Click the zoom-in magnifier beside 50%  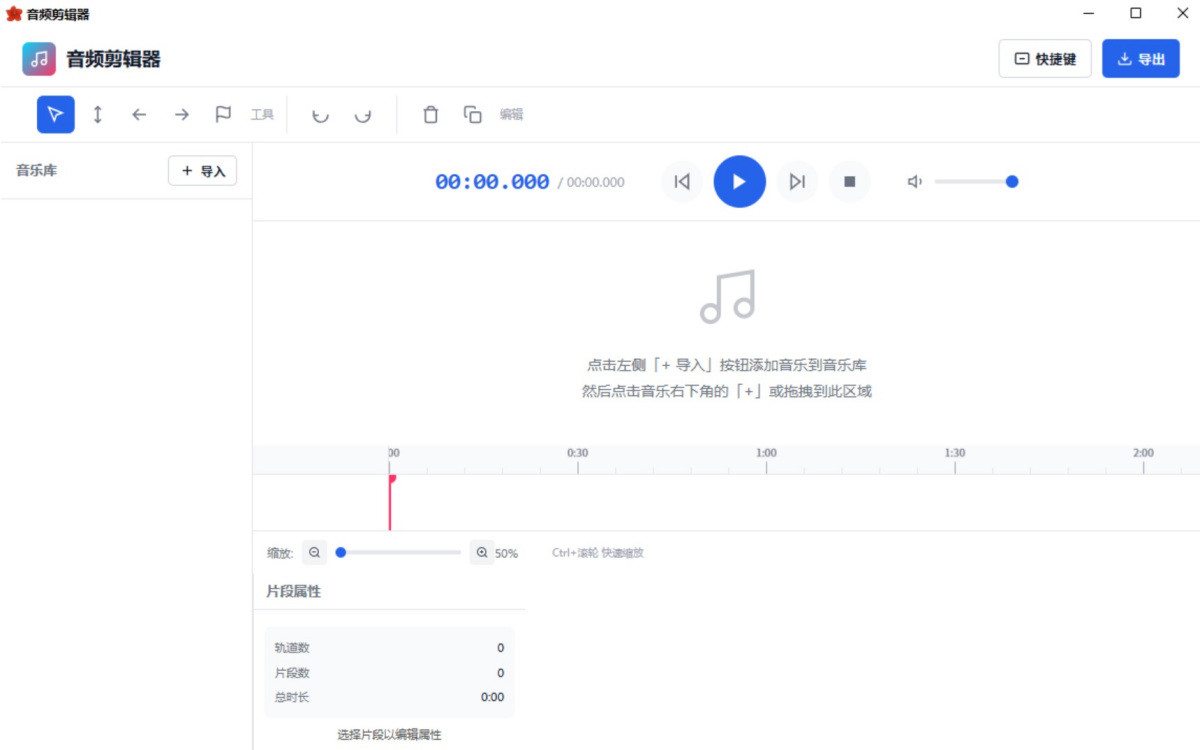[483, 552]
